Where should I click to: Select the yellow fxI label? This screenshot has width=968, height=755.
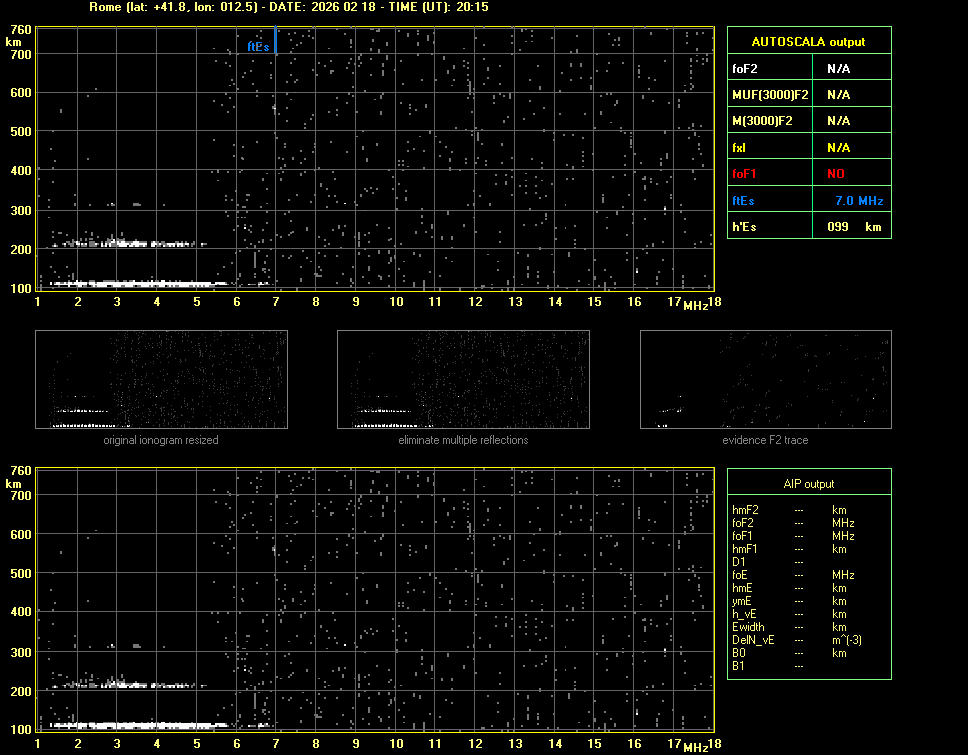[x=739, y=148]
